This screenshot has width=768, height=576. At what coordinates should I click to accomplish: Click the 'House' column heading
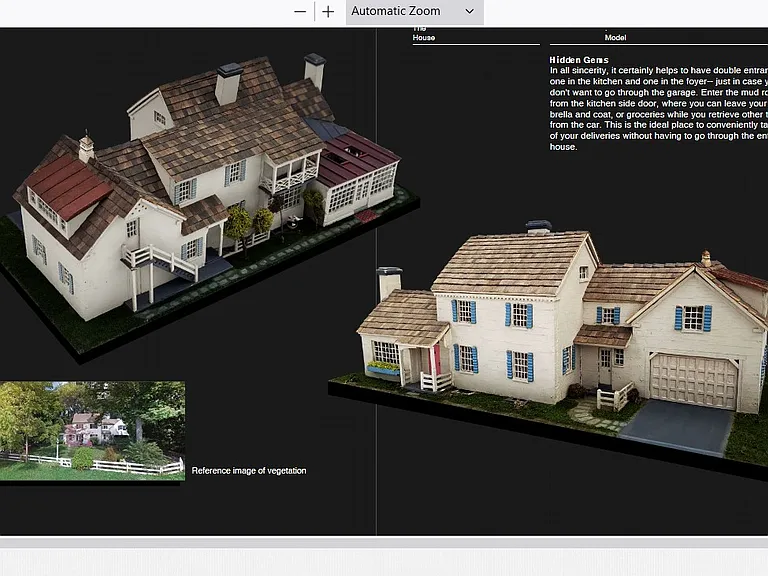tap(424, 37)
